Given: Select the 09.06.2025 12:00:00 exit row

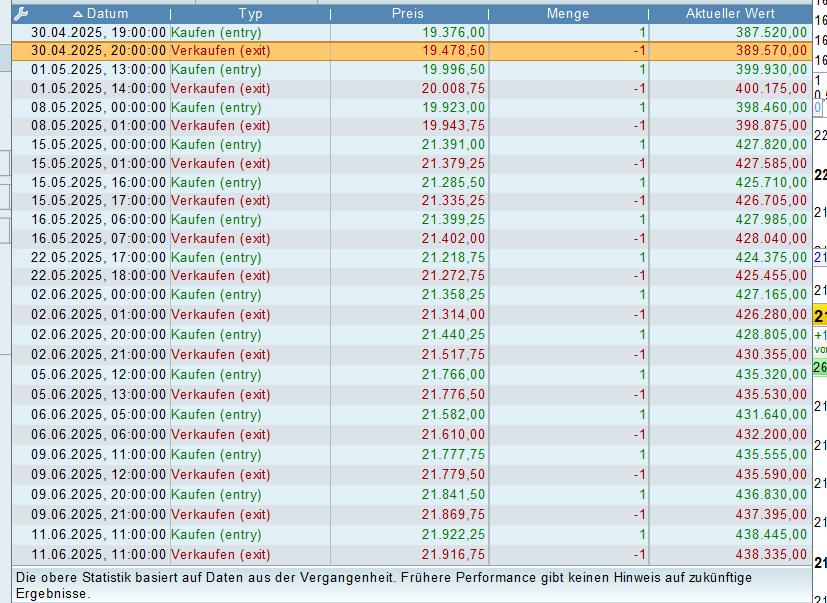Looking at the screenshot, I should click(x=412, y=474).
